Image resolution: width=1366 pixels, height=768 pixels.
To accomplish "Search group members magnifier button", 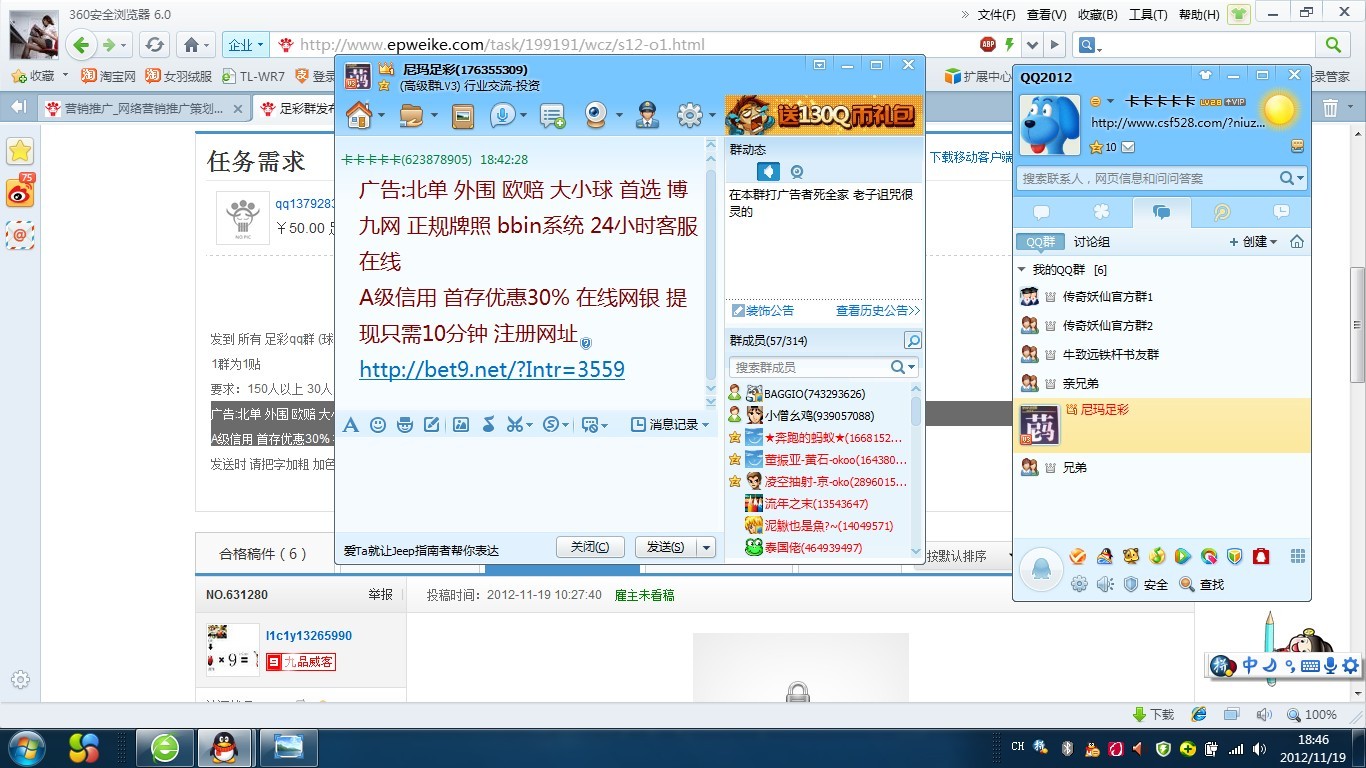I will 912,341.
